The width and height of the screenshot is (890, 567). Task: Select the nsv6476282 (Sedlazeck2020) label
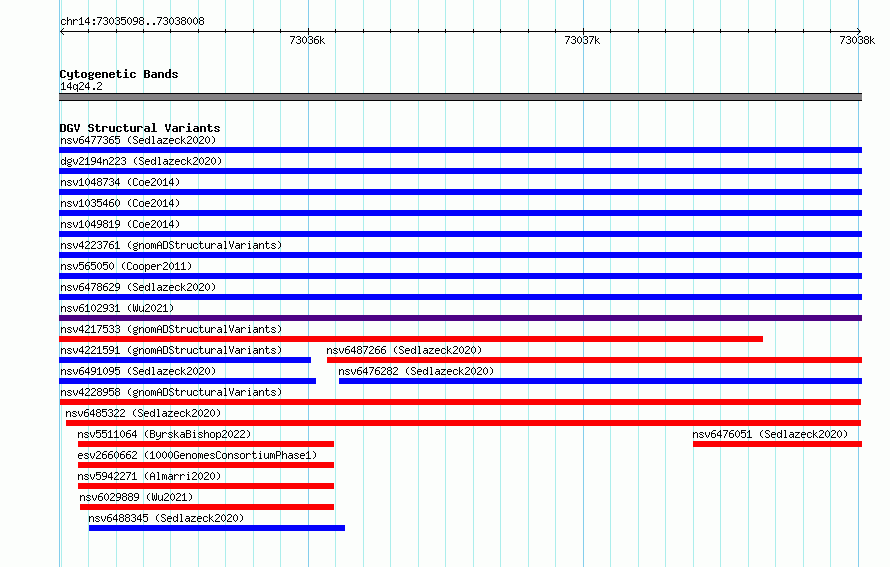pyautogui.click(x=416, y=371)
